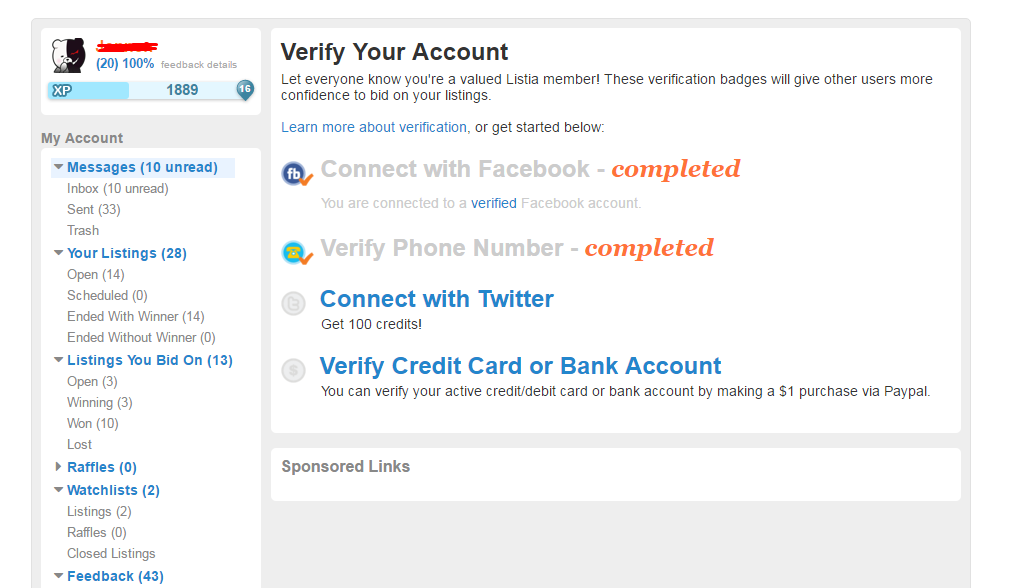1030x588 pixels.
Task: Open Learn more about verification link
Action: tap(374, 127)
